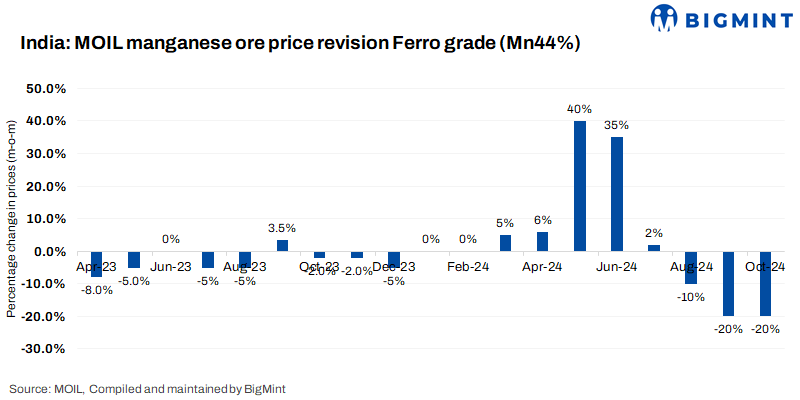Click the 35% bar above Jun-24

pos(617,194)
